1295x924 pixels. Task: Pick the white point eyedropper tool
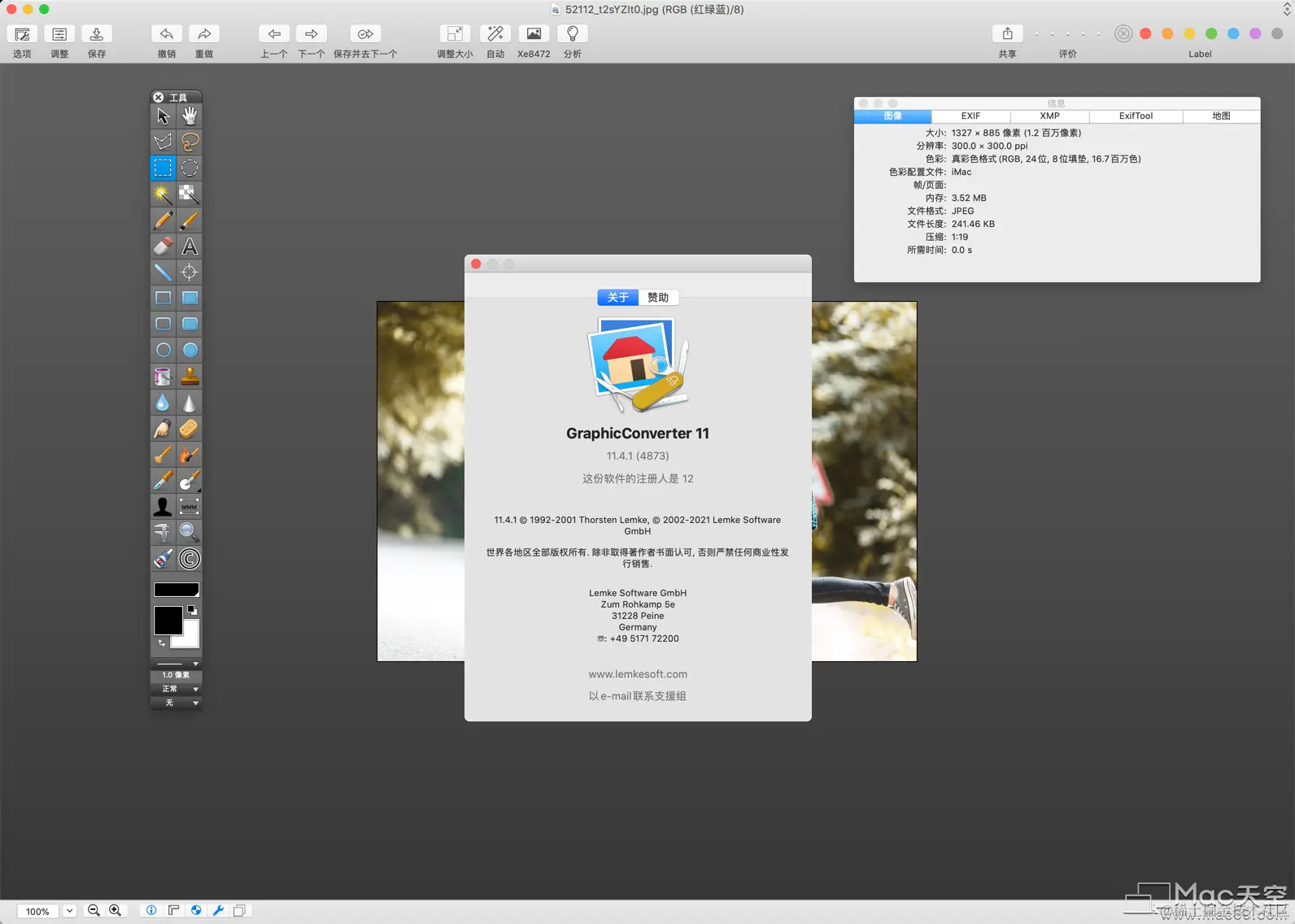pyautogui.click(x=190, y=481)
